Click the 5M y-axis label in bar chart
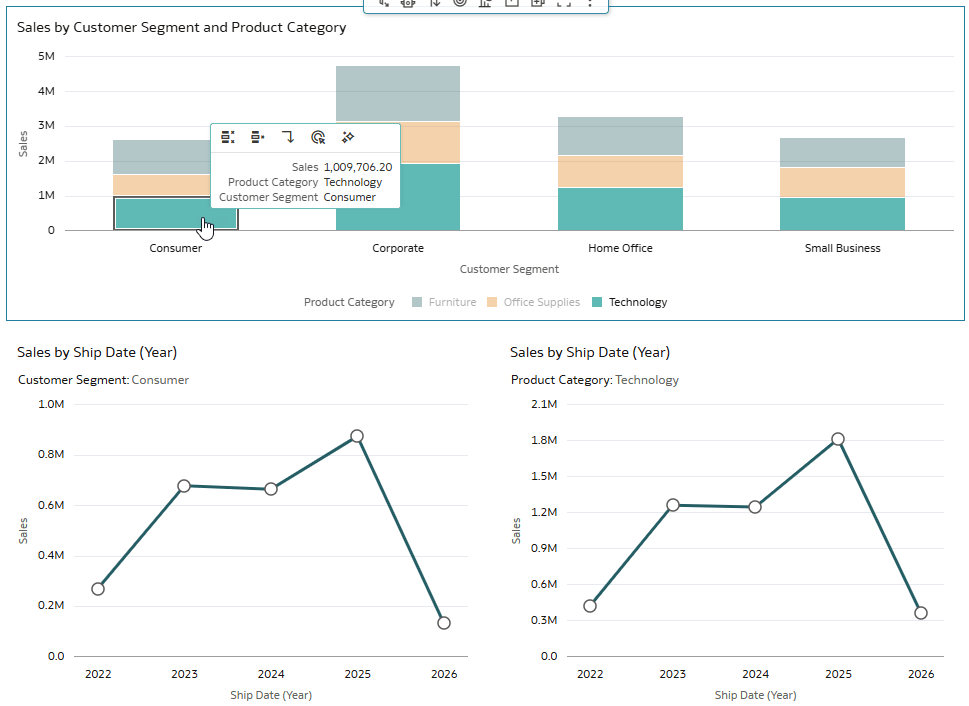969x706 pixels. click(46, 56)
